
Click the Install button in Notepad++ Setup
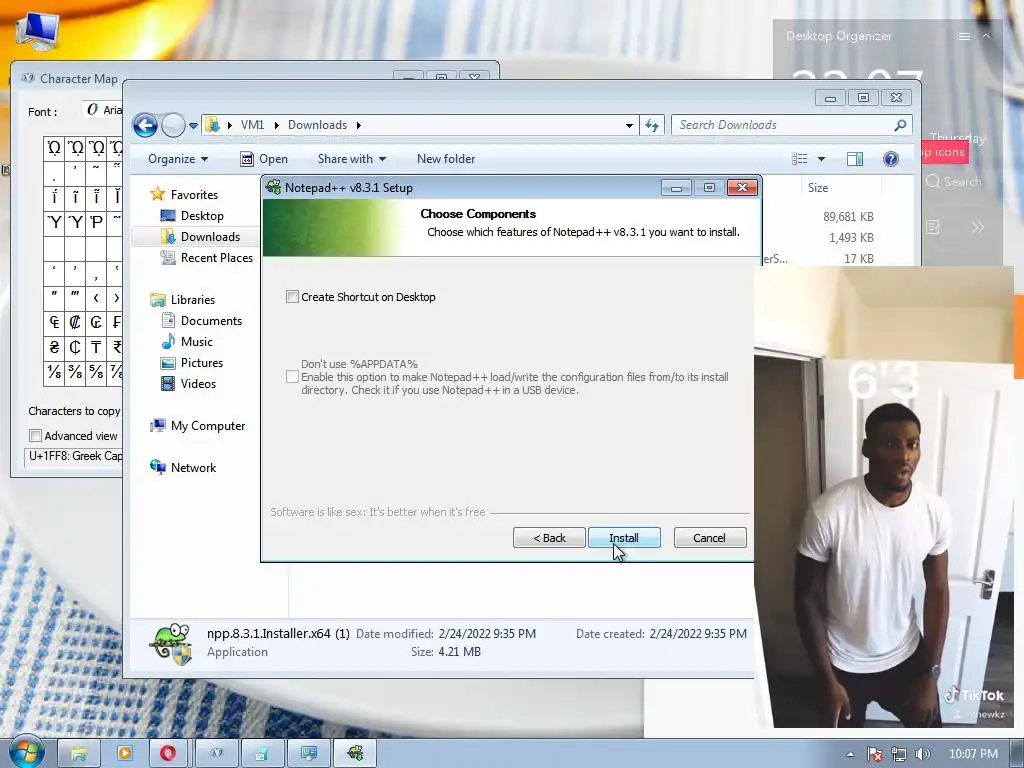click(624, 537)
